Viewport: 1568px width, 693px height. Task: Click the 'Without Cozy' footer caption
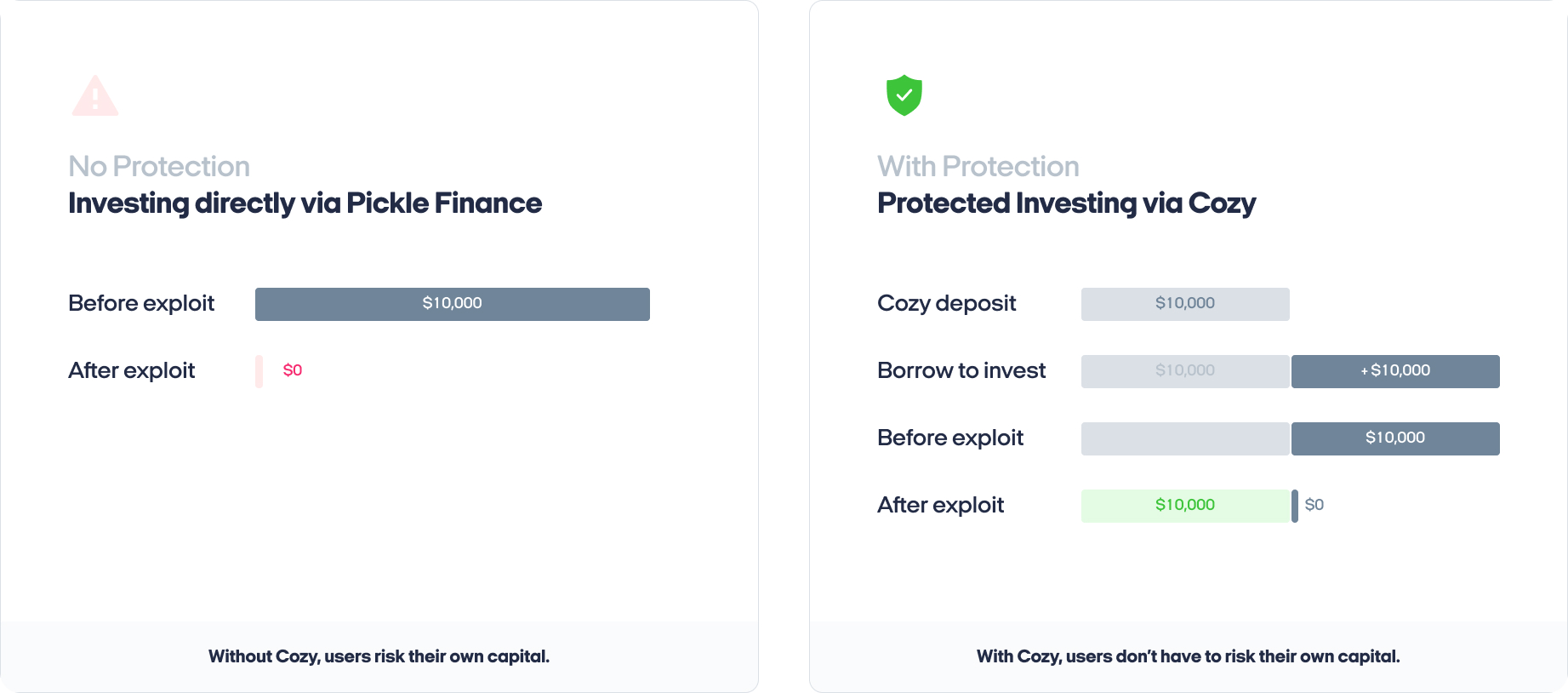[379, 656]
